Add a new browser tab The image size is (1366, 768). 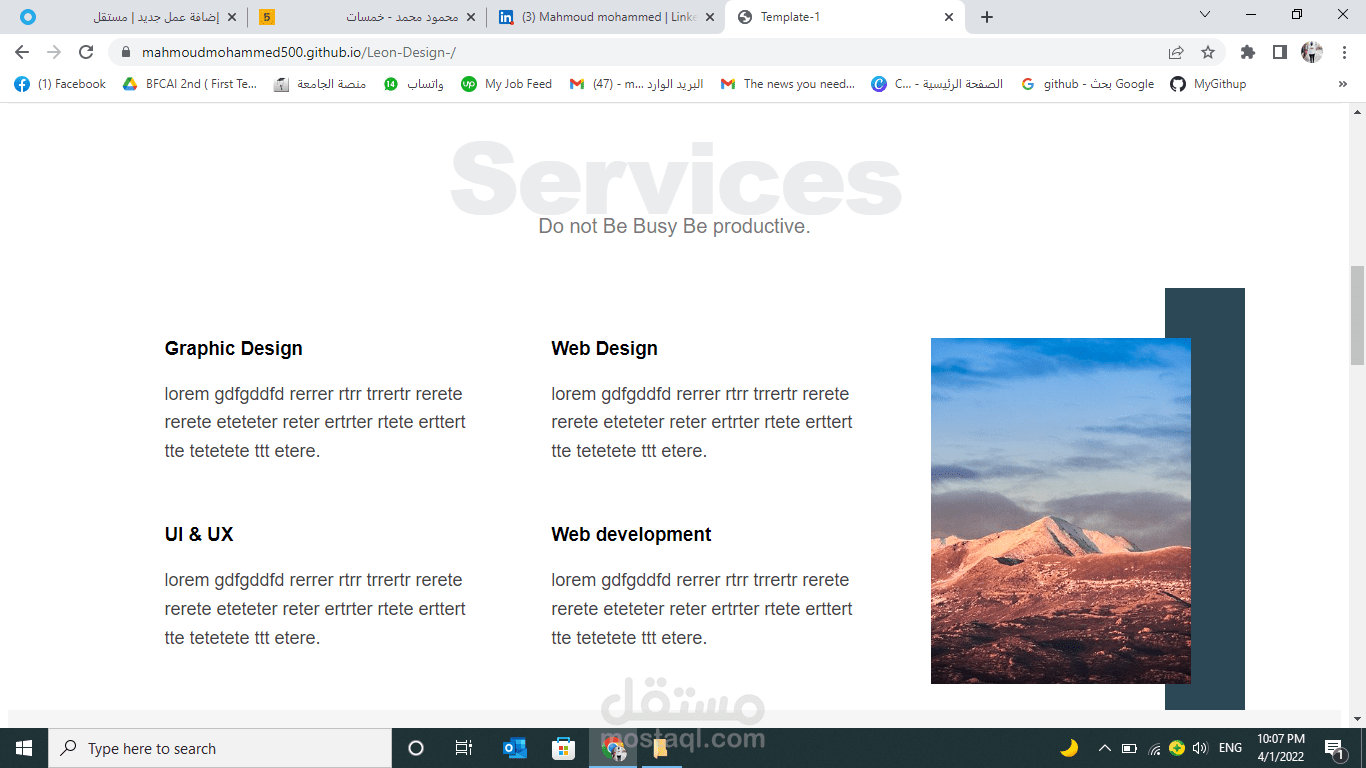[987, 17]
